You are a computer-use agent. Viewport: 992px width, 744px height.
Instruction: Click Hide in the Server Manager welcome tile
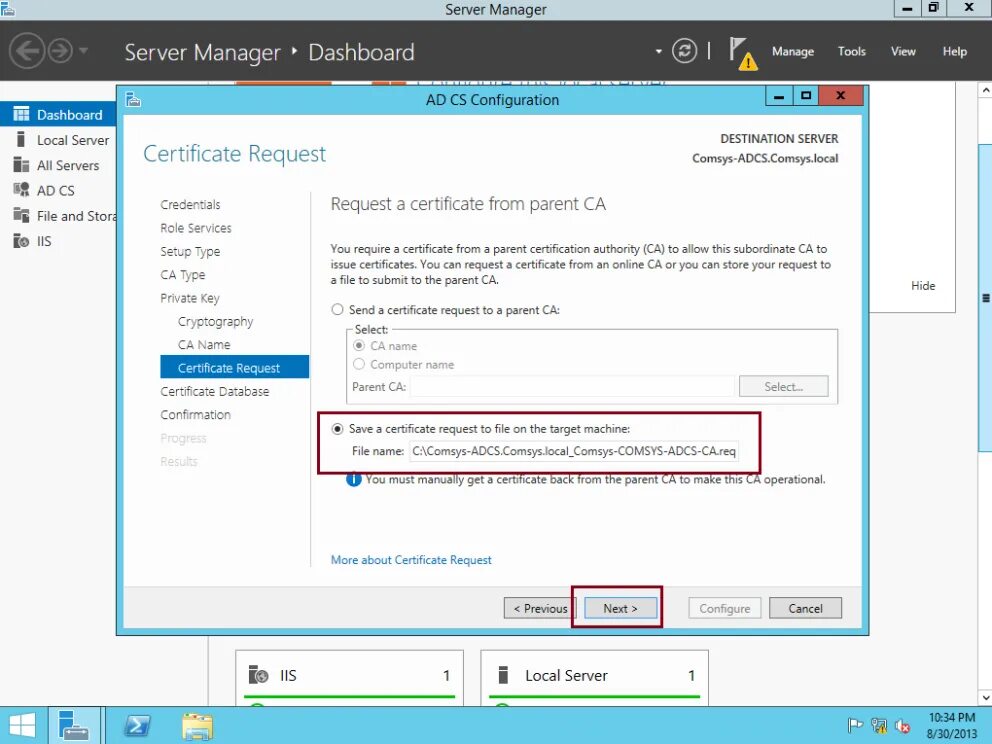point(923,285)
